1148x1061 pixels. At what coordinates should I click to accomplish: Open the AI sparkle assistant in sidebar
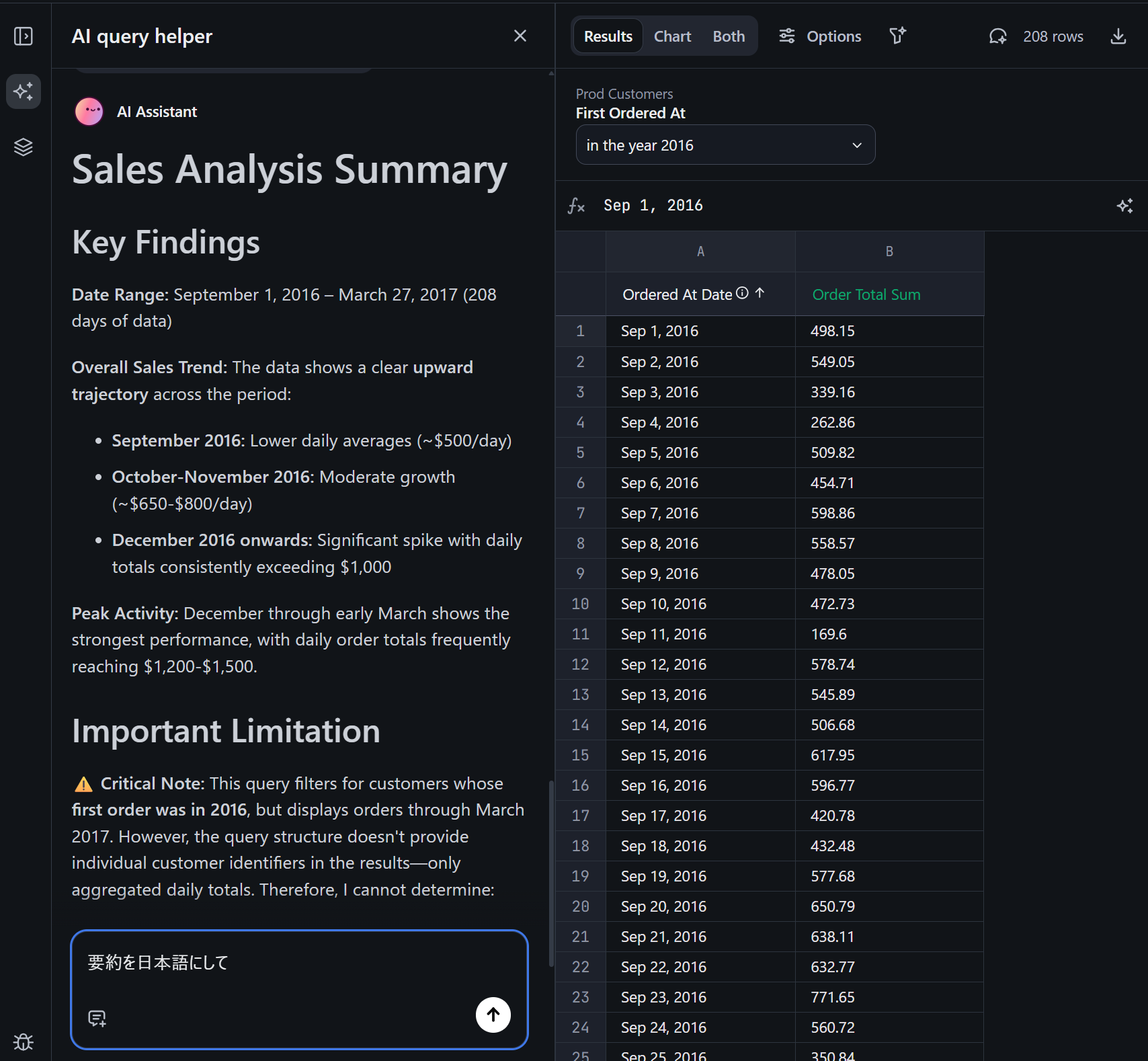pos(24,91)
